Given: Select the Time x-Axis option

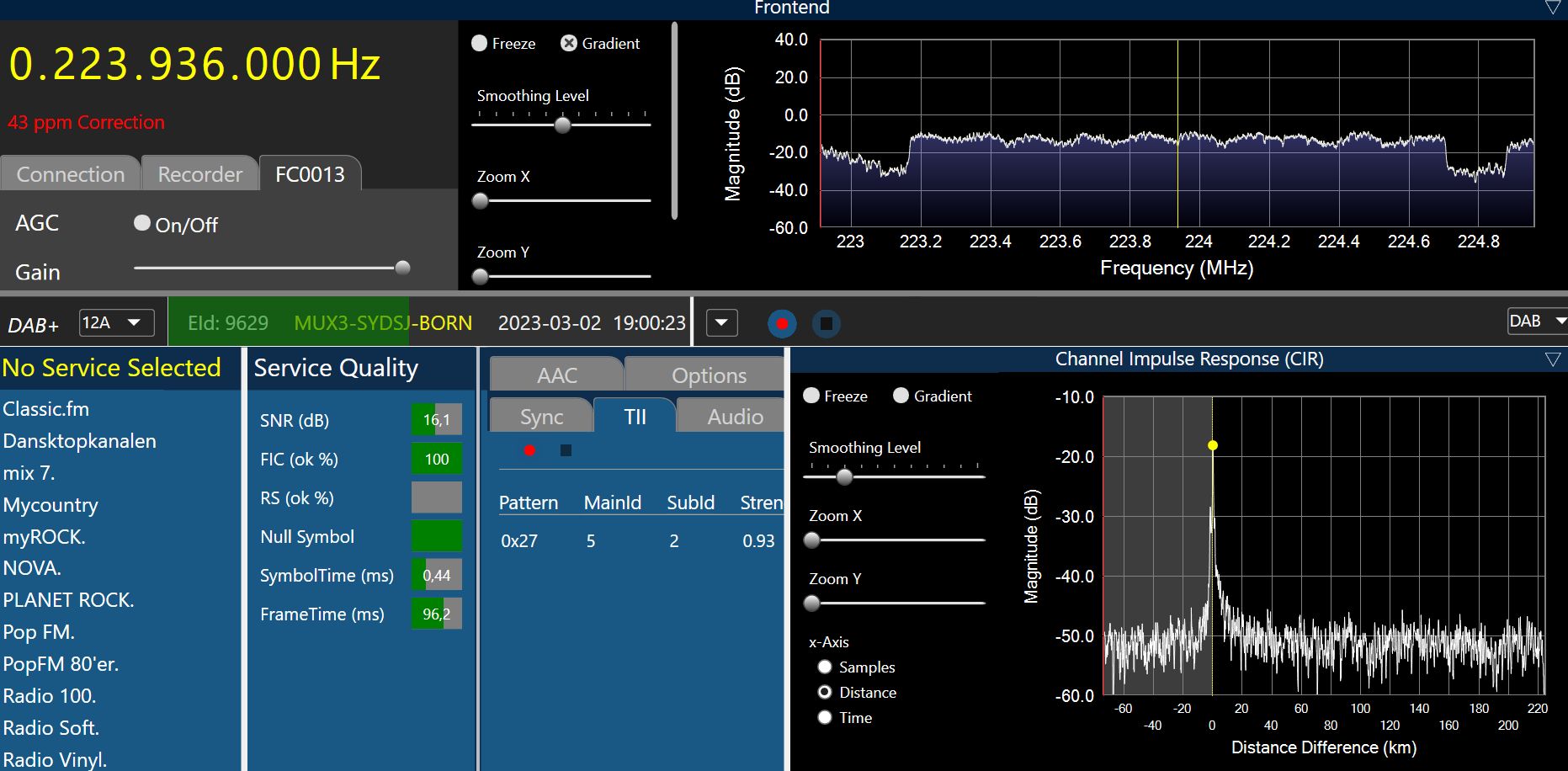Looking at the screenshot, I should [825, 717].
